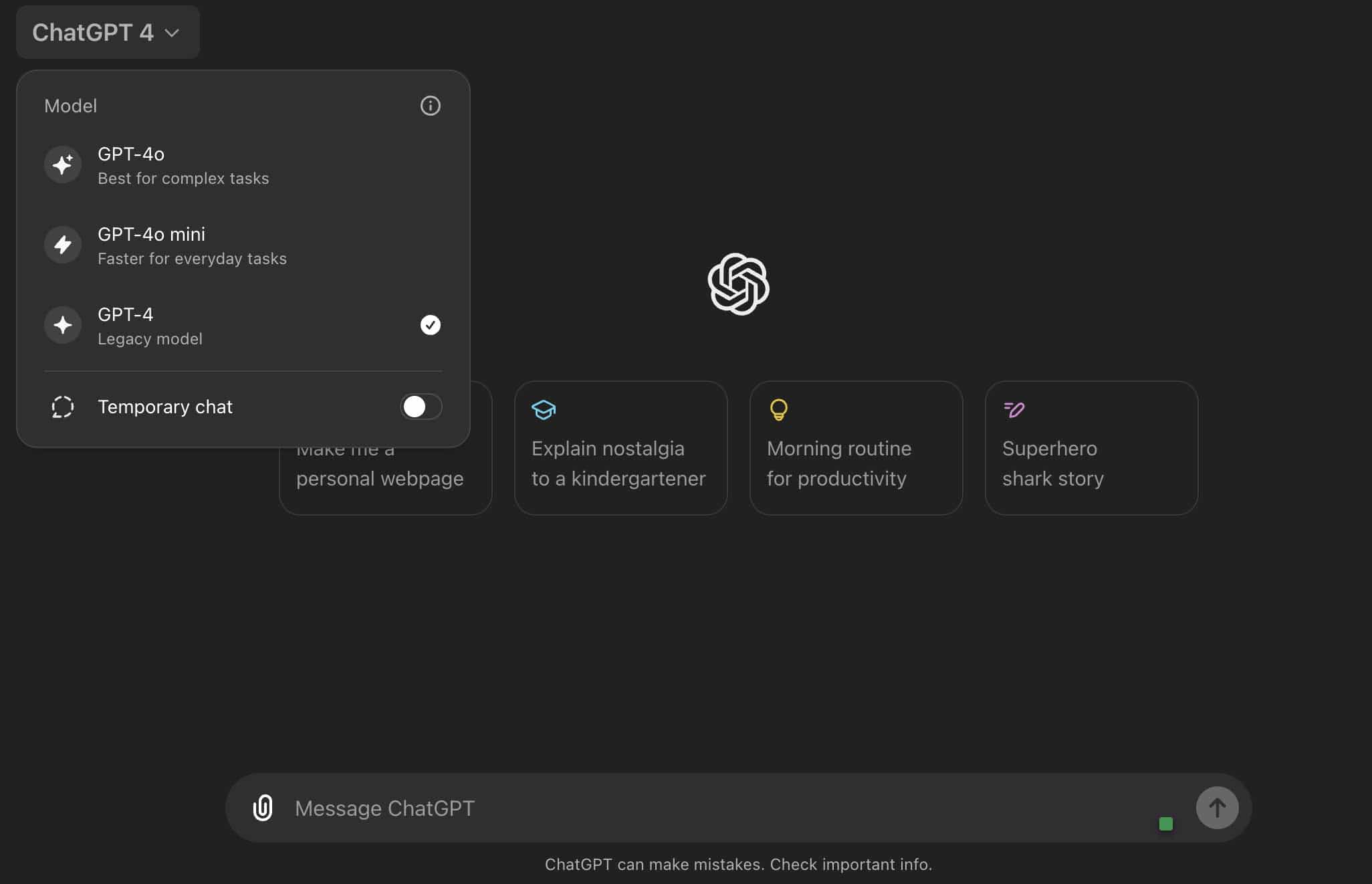Open the Explain nostalgia to a kindergartener card
Viewport: 1372px width, 884px height.
(620, 448)
